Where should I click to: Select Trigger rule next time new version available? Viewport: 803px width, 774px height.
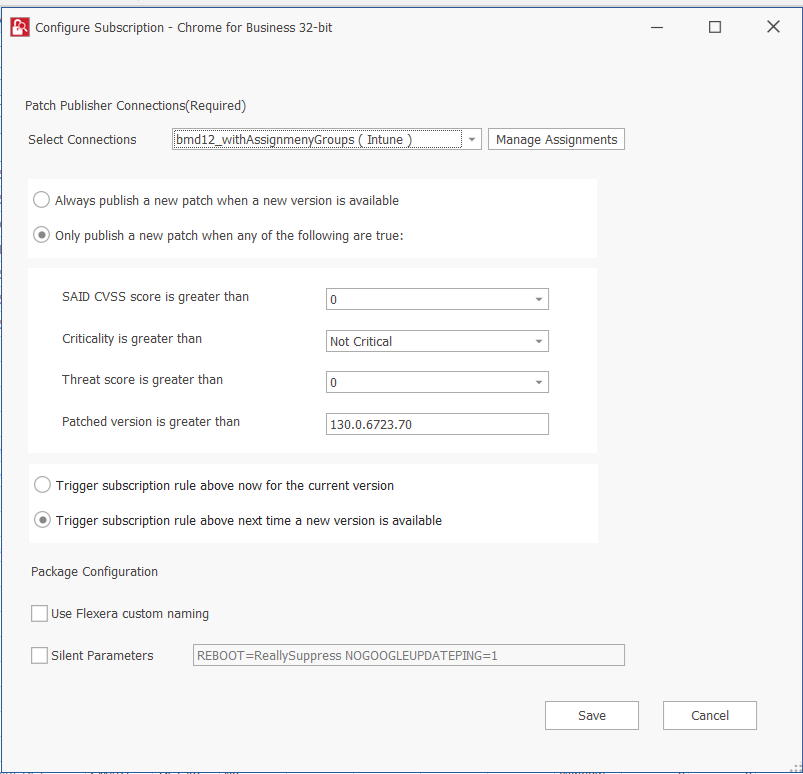tap(42, 520)
